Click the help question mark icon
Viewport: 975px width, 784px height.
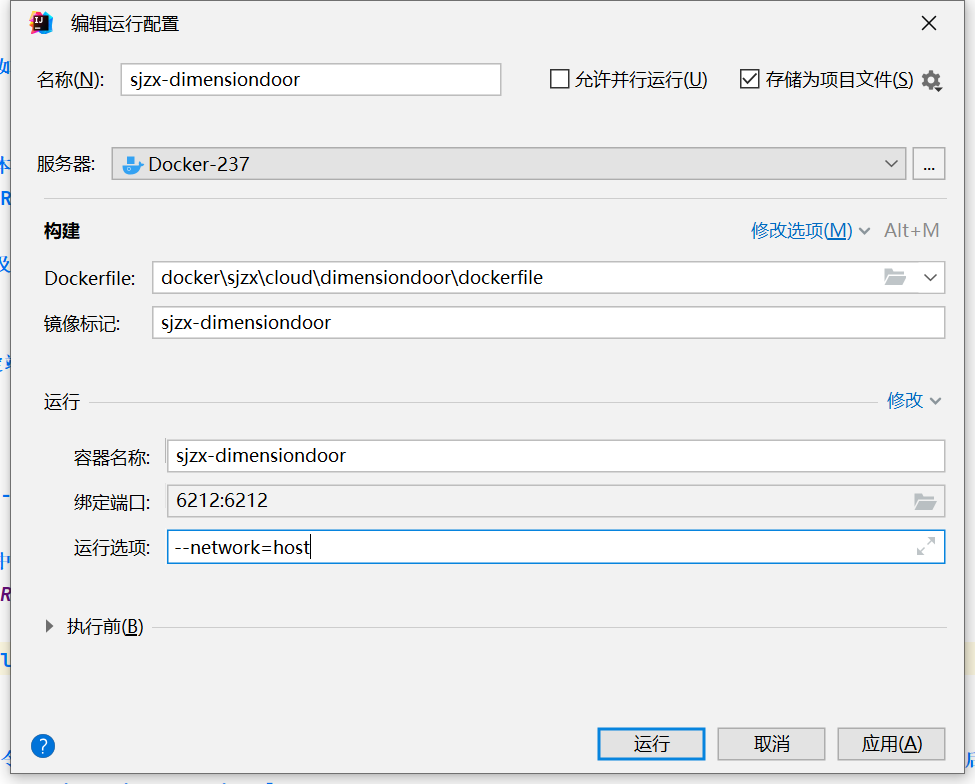click(x=43, y=745)
